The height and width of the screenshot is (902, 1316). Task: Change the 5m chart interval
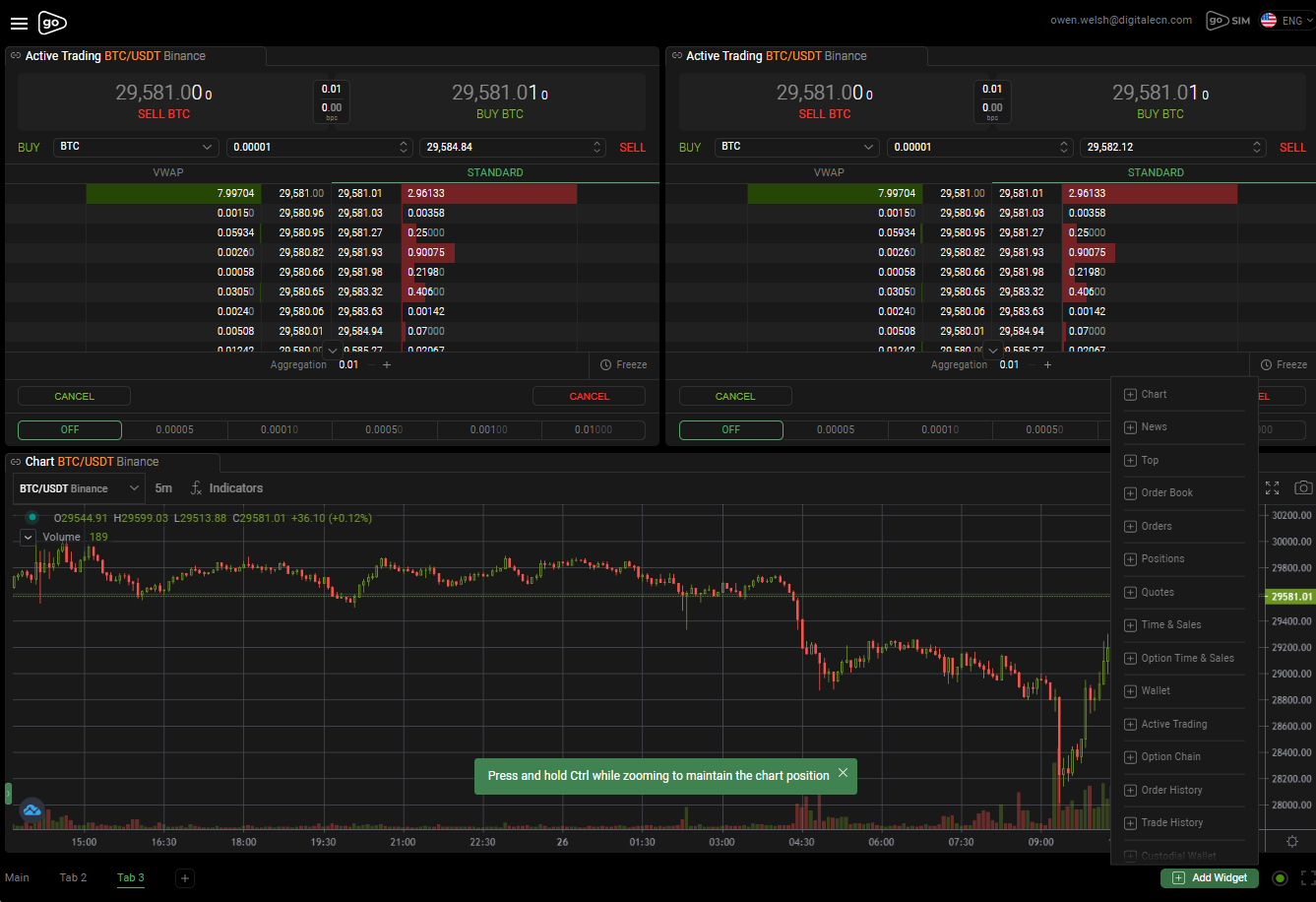pos(163,488)
